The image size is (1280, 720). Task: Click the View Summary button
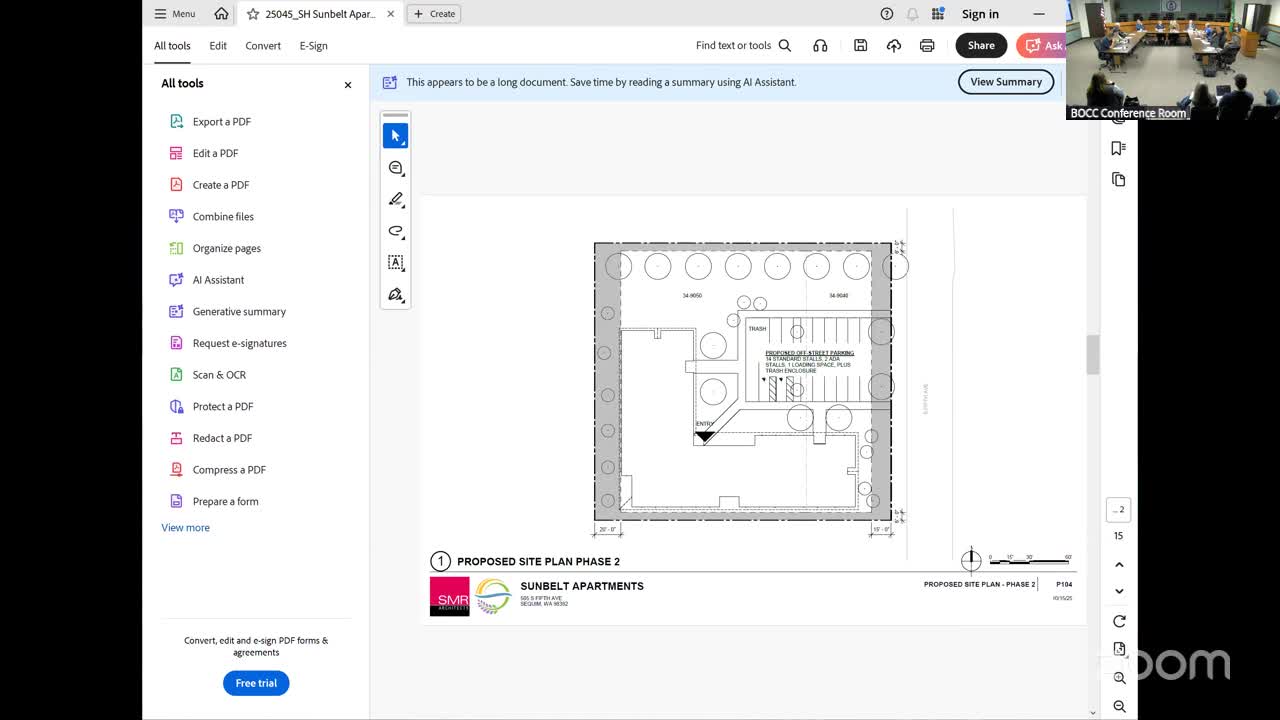pos(1005,82)
